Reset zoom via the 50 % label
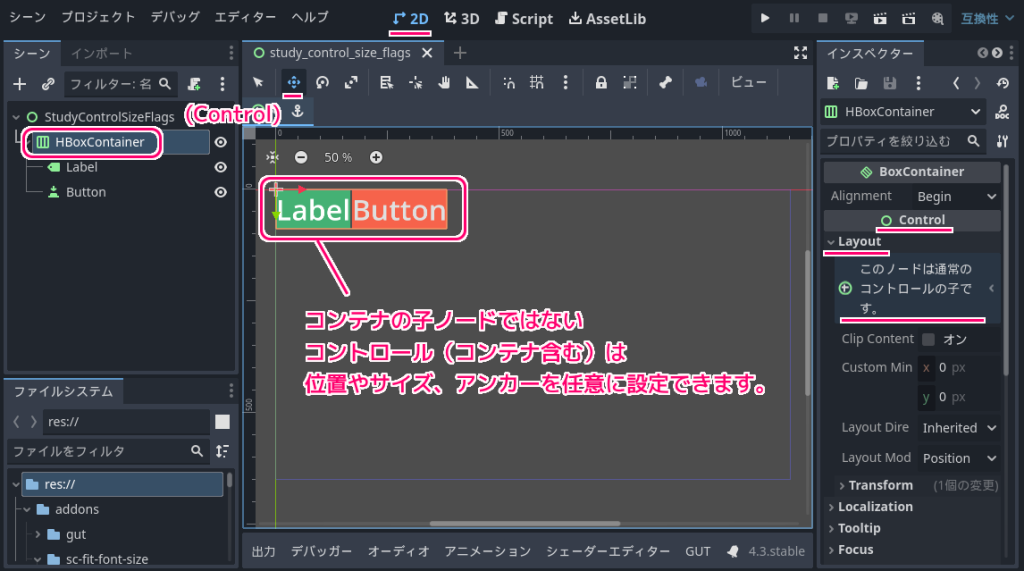Screen dimensions: 1024x571 [x=338, y=157]
